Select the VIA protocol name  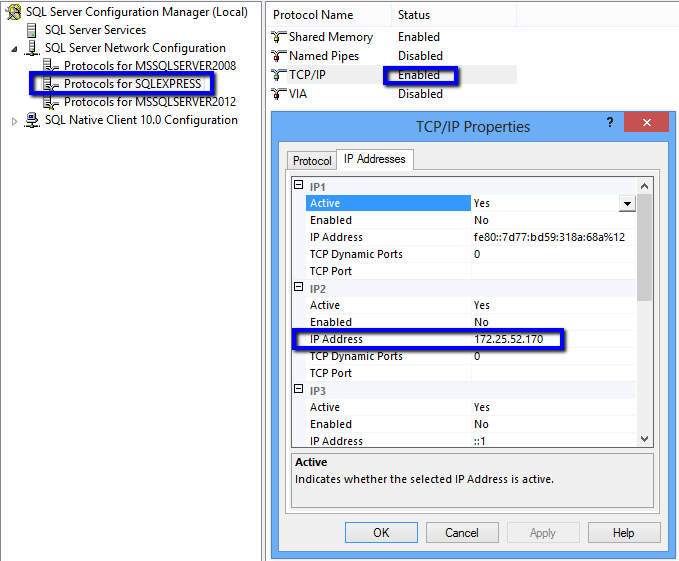298,94
